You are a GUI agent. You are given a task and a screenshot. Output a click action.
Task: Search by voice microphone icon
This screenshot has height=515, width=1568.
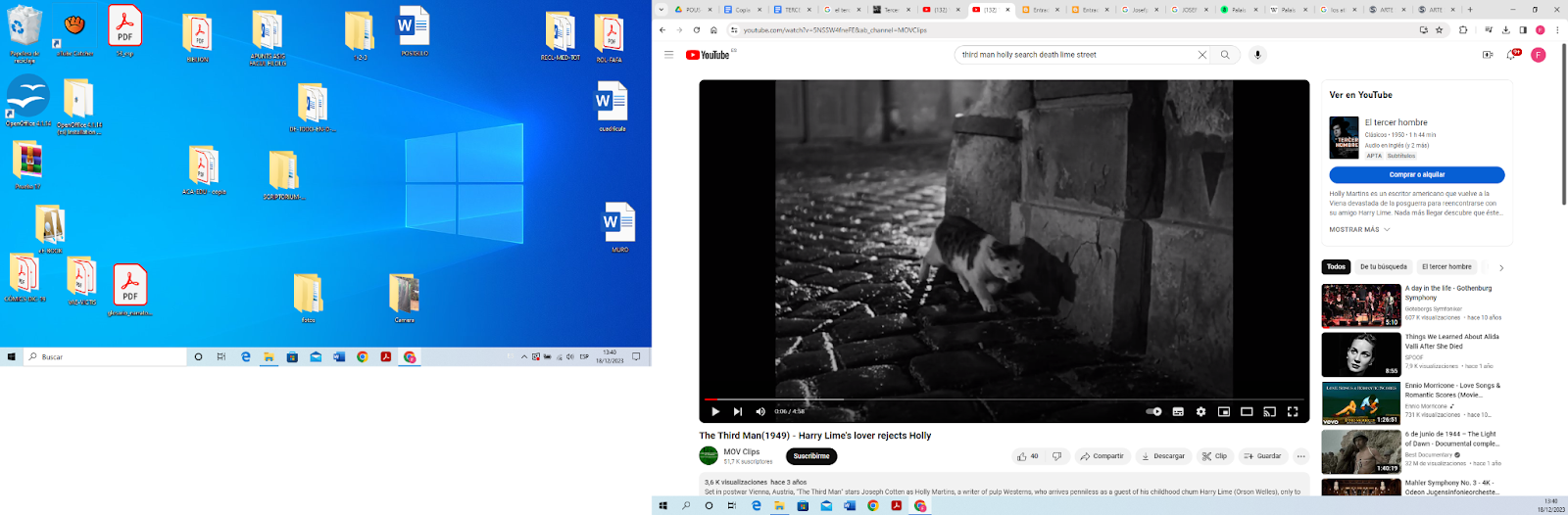(x=1258, y=55)
